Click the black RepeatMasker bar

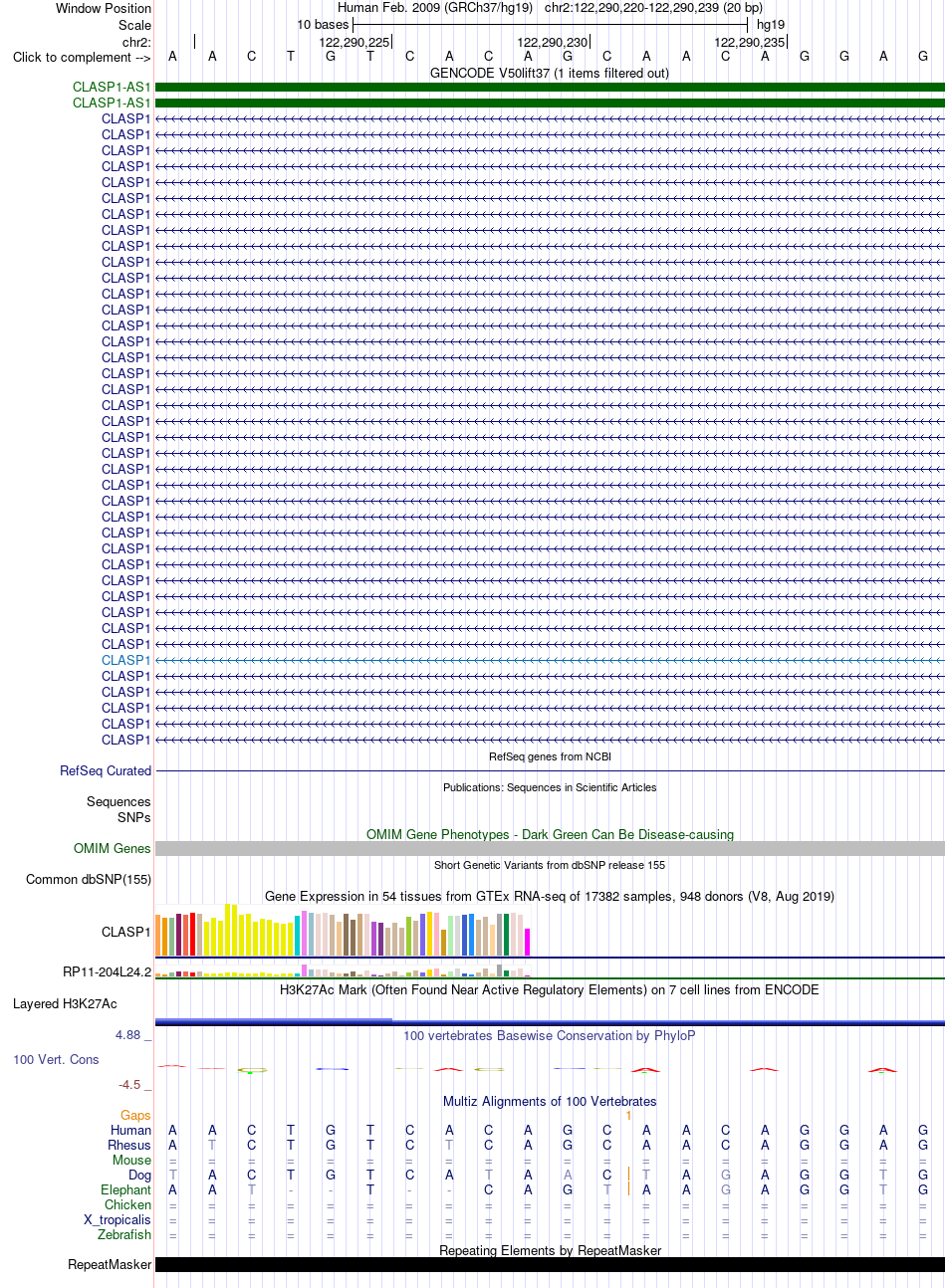point(550,1265)
